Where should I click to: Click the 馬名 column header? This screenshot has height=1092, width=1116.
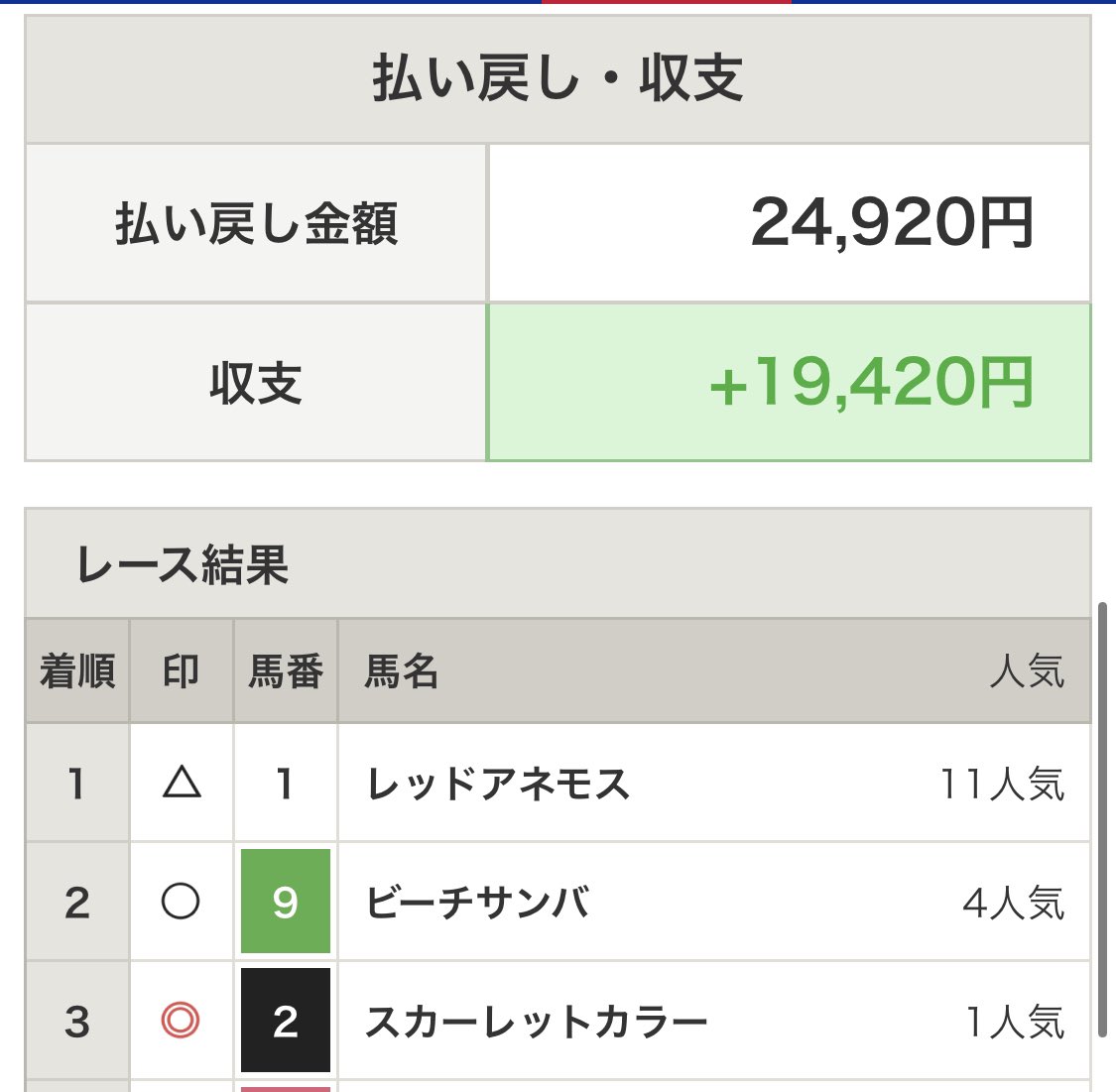coord(402,670)
